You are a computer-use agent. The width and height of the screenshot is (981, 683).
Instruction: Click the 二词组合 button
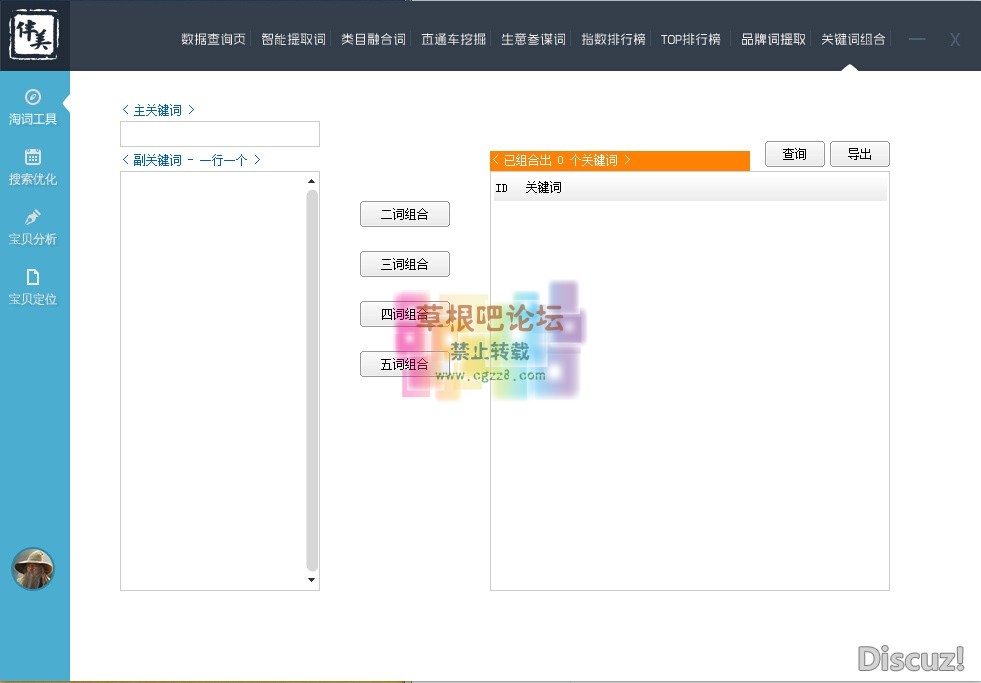[x=404, y=214]
